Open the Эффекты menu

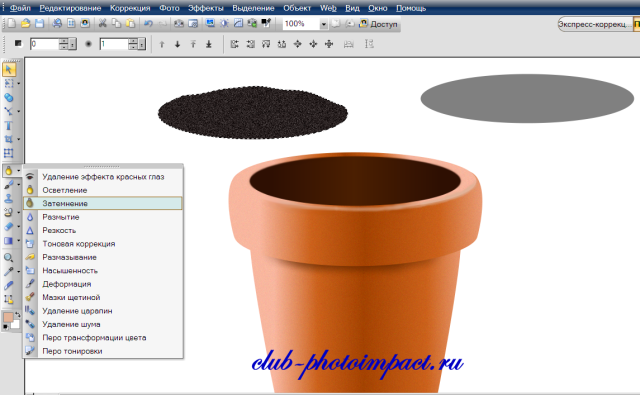(206, 8)
